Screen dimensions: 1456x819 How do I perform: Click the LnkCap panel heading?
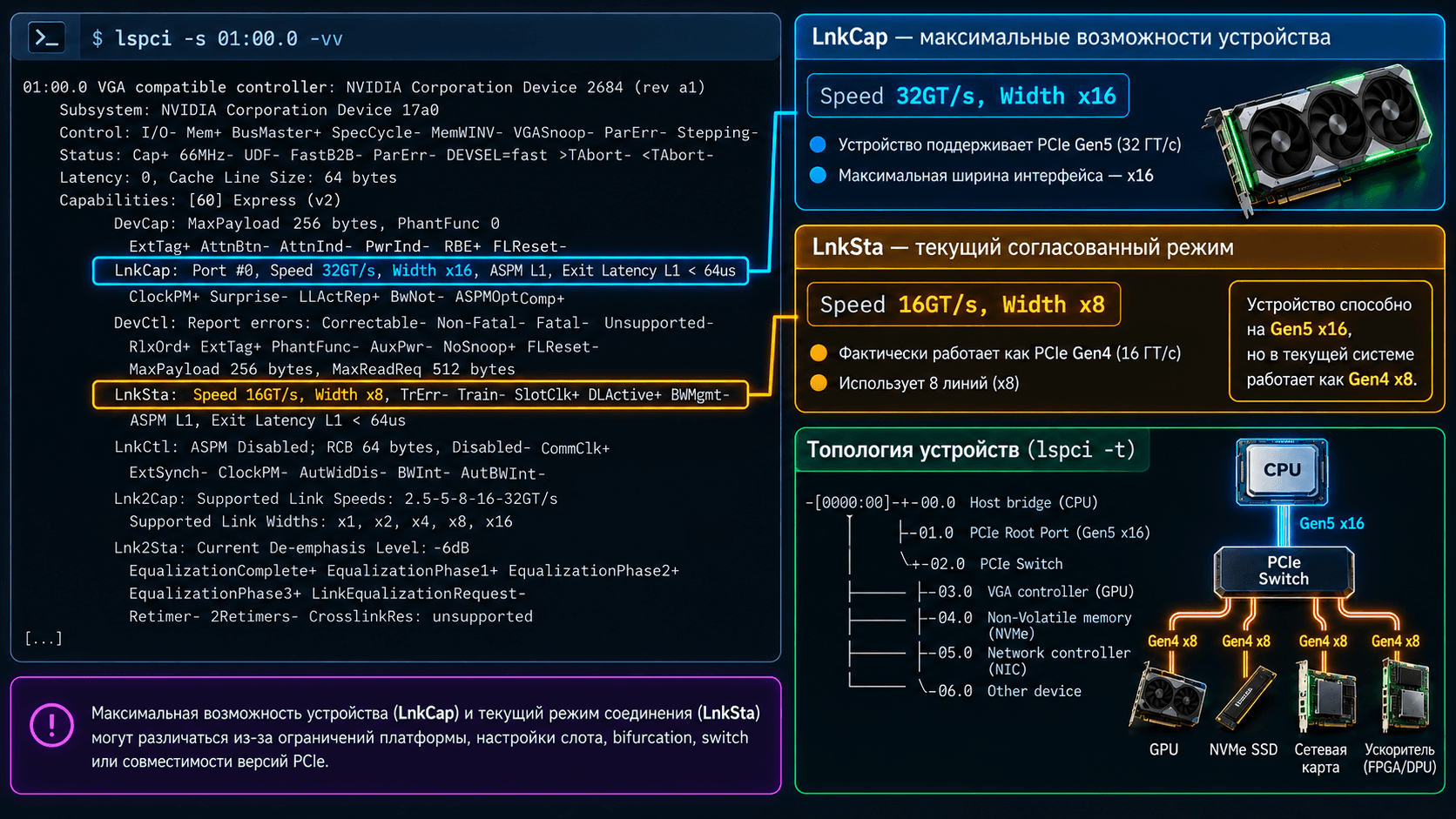(x=1071, y=37)
